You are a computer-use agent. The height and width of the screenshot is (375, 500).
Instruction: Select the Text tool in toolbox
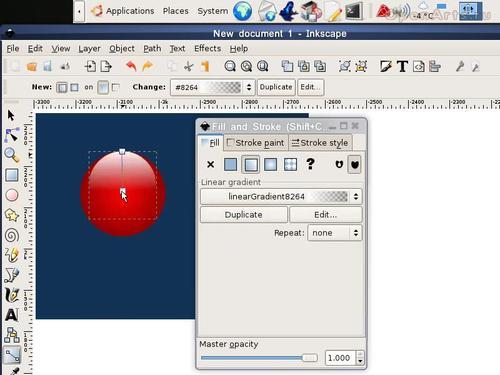click(x=12, y=315)
